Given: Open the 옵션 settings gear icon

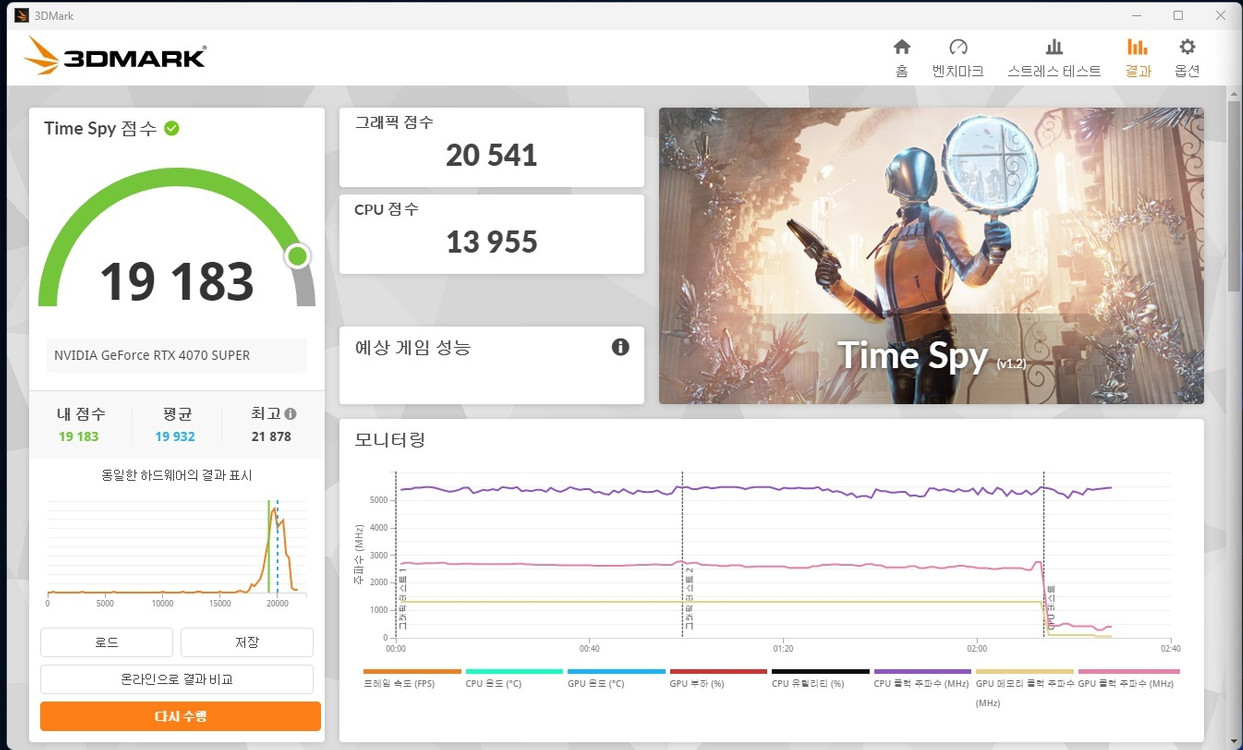Looking at the screenshot, I should [1186, 47].
